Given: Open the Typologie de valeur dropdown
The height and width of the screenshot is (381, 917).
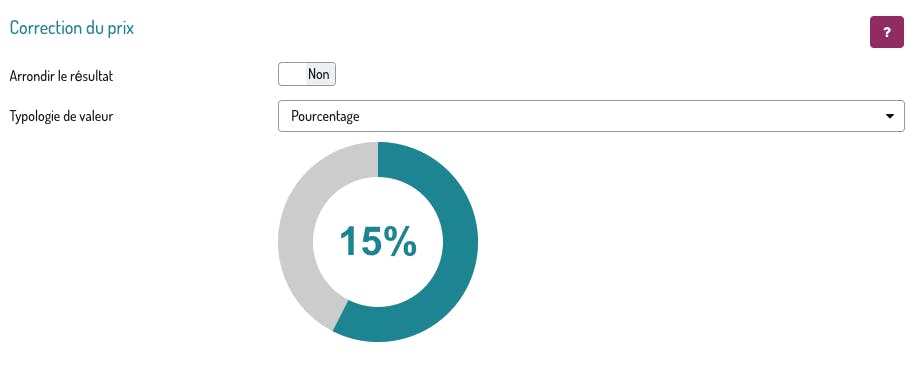Looking at the screenshot, I should (591, 116).
